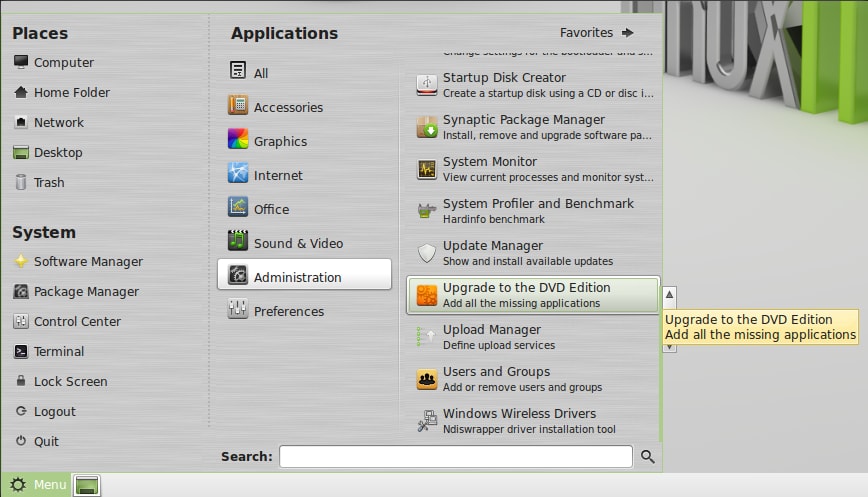This screenshot has width=868, height=497.
Task: Click the Update Manager shield icon
Action: pos(427,253)
